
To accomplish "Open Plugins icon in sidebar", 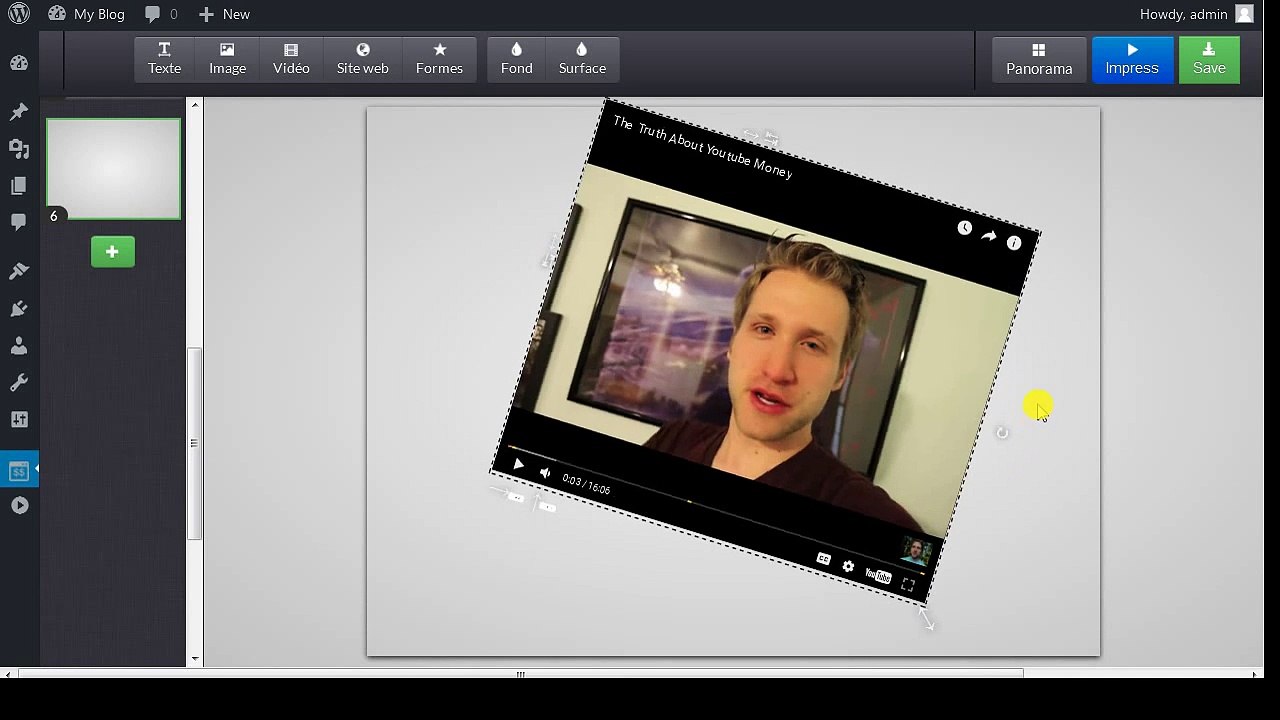I will (x=19, y=308).
